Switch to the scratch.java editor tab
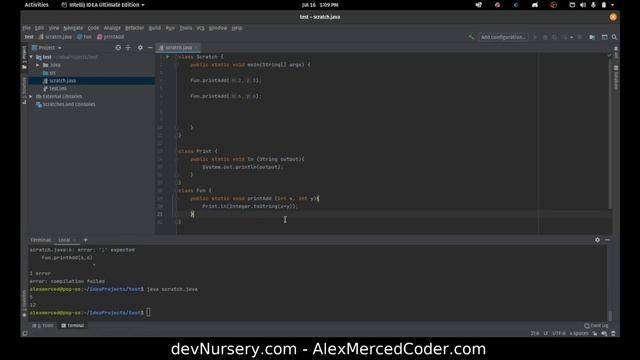The height and width of the screenshot is (360, 640). tap(178, 48)
